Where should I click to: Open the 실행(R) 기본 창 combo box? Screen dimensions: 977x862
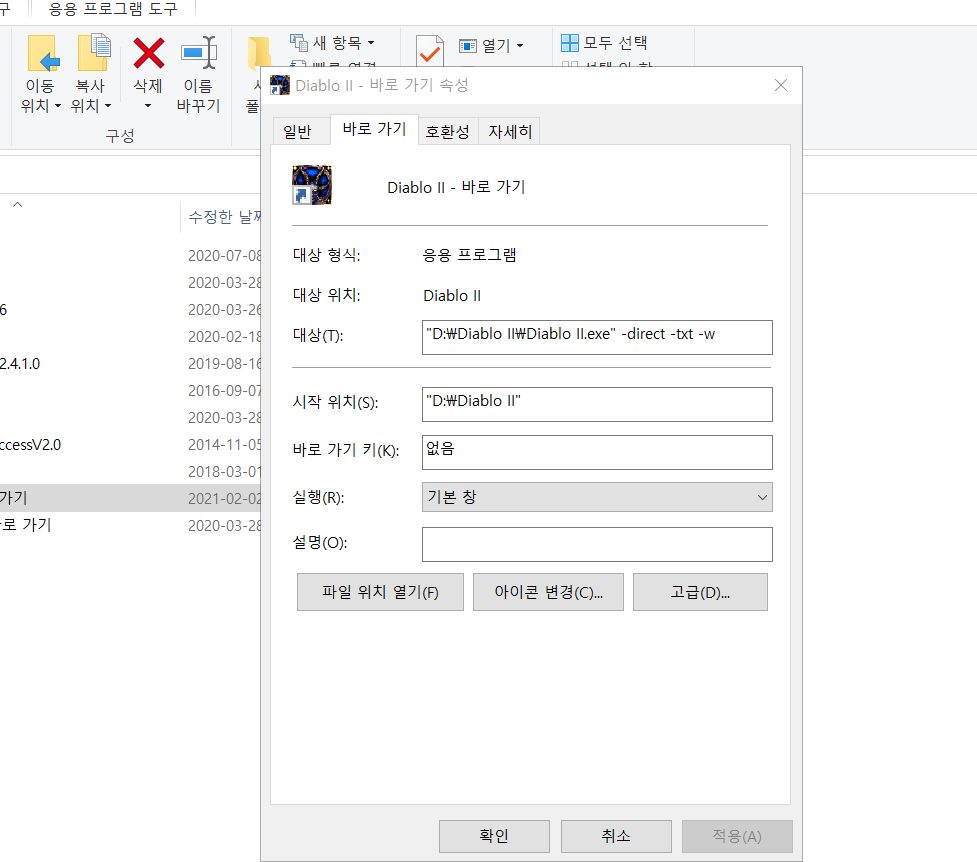(597, 497)
